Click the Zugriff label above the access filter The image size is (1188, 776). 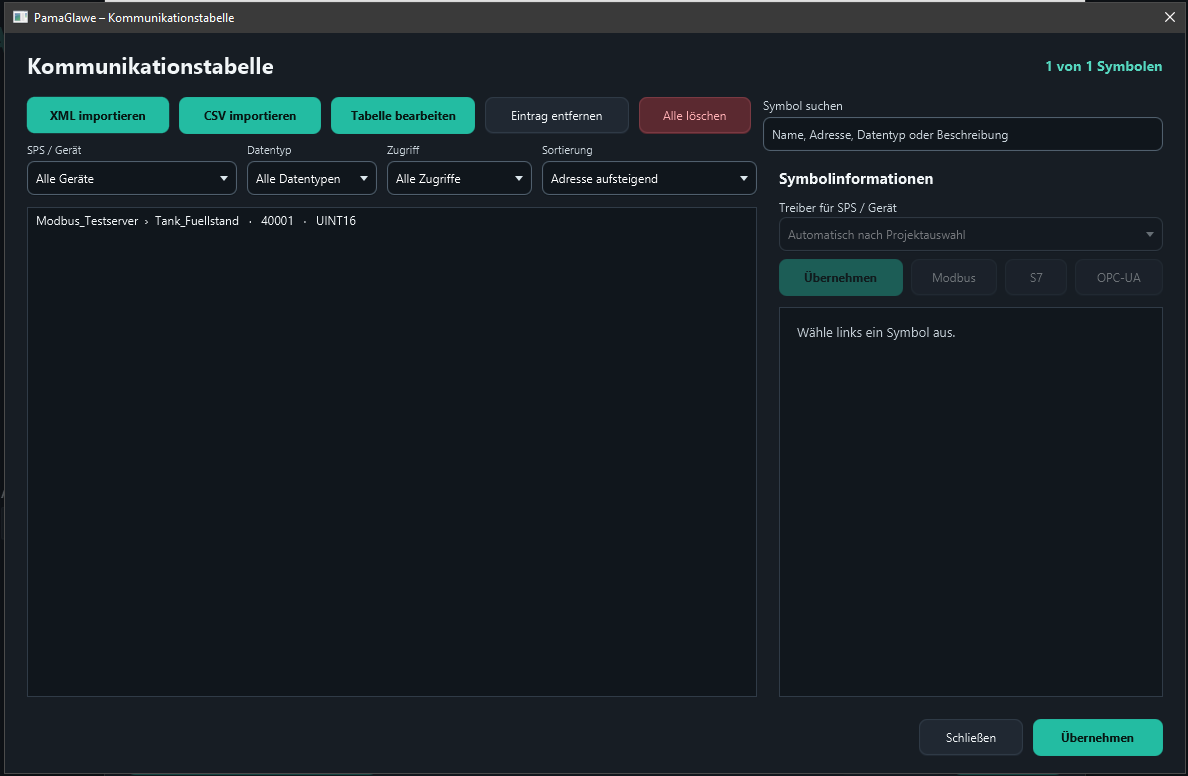(x=403, y=149)
